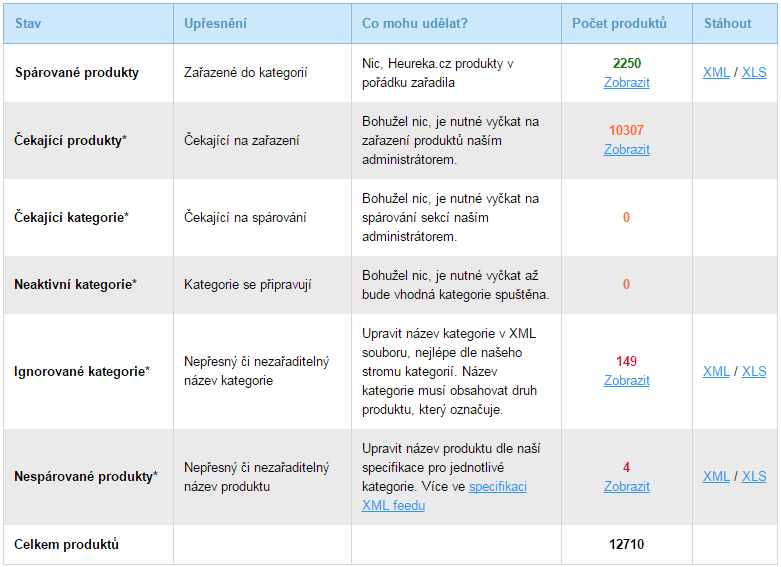This screenshot has width=781, height=567.
Task: Click the Čekající kategorie row label
Action: pyautogui.click(x=71, y=217)
